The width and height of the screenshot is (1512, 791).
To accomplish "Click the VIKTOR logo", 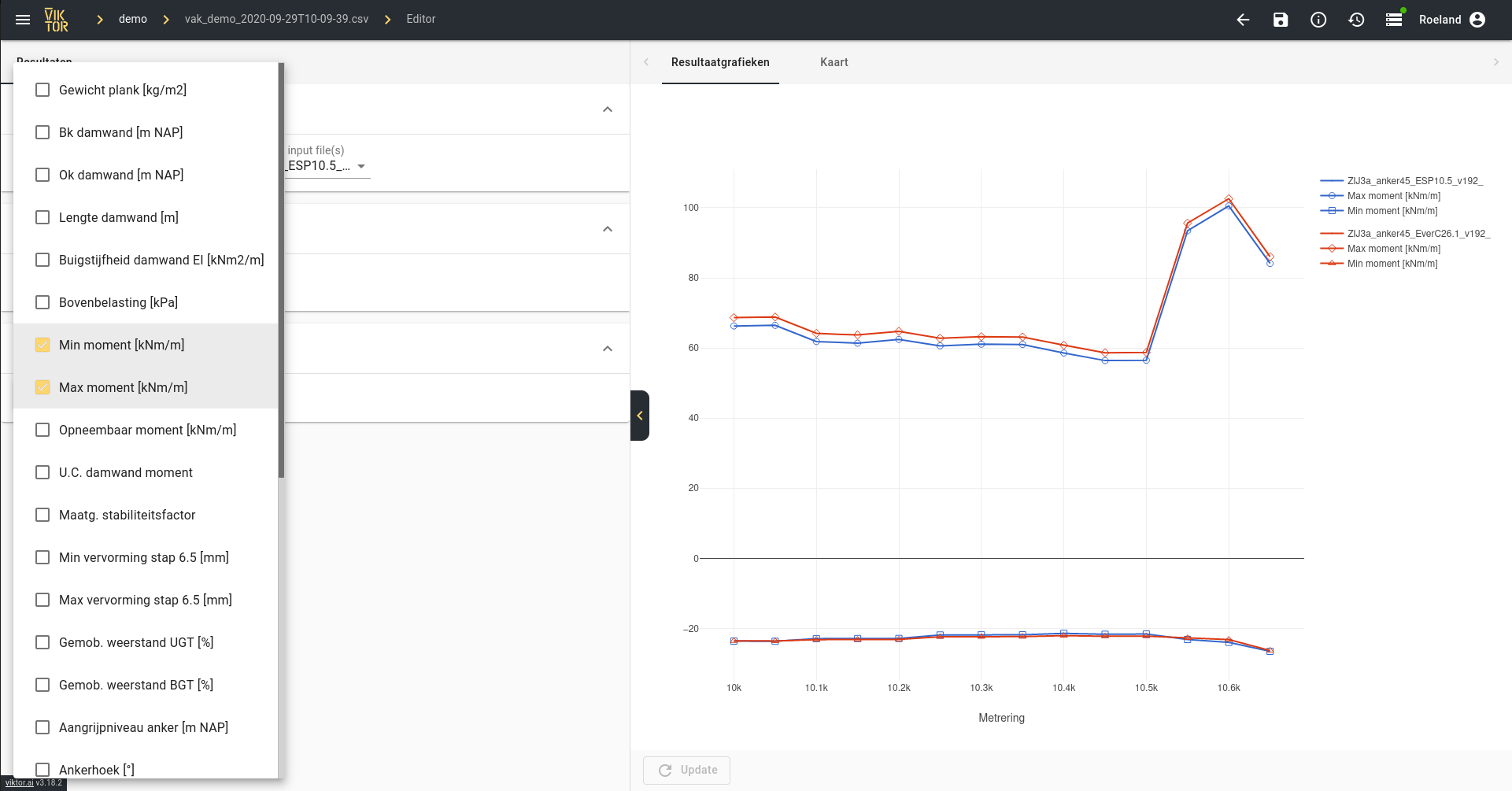I will [56, 20].
